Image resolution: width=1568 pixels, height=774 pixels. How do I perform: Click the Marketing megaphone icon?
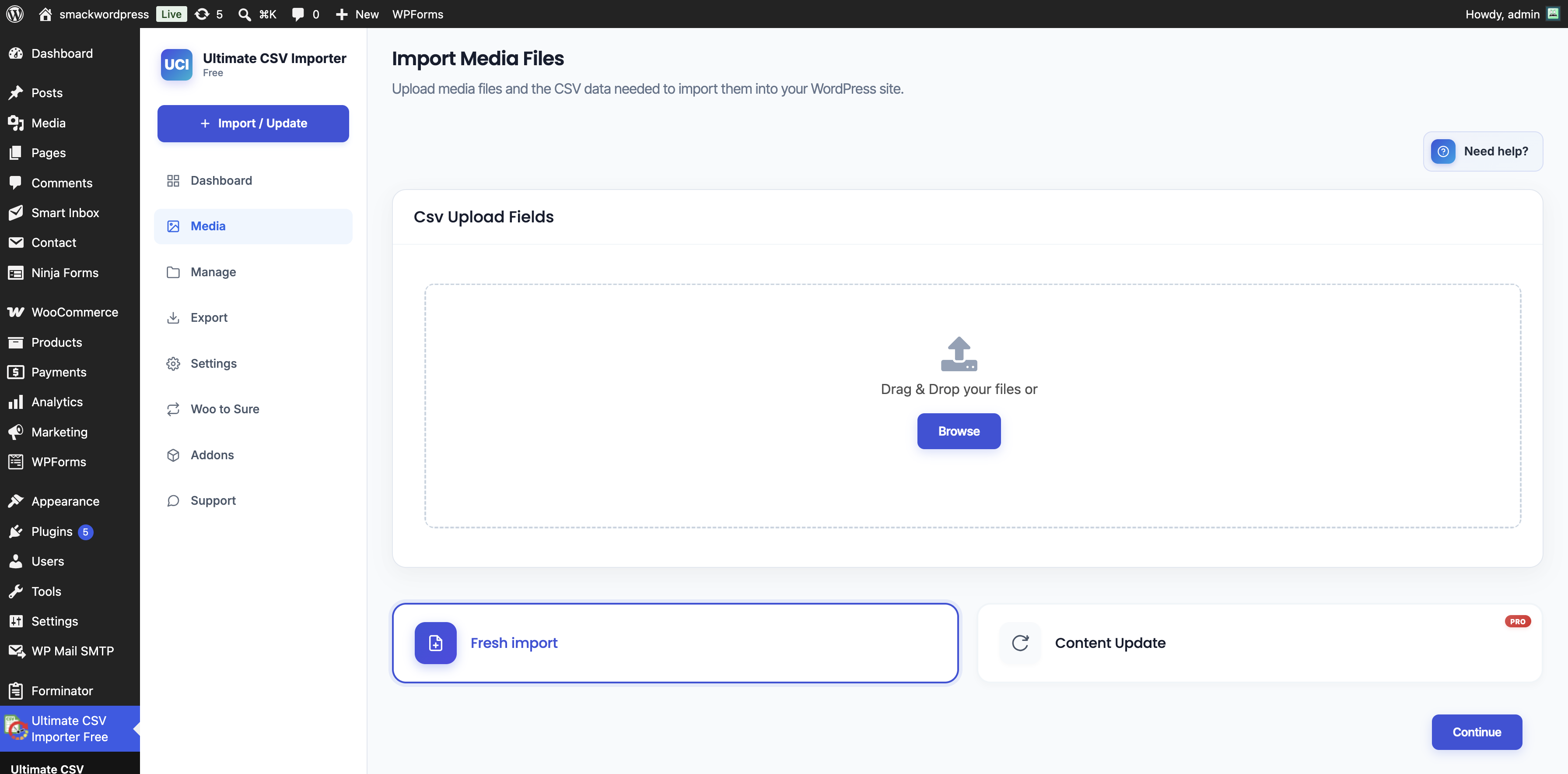(16, 432)
